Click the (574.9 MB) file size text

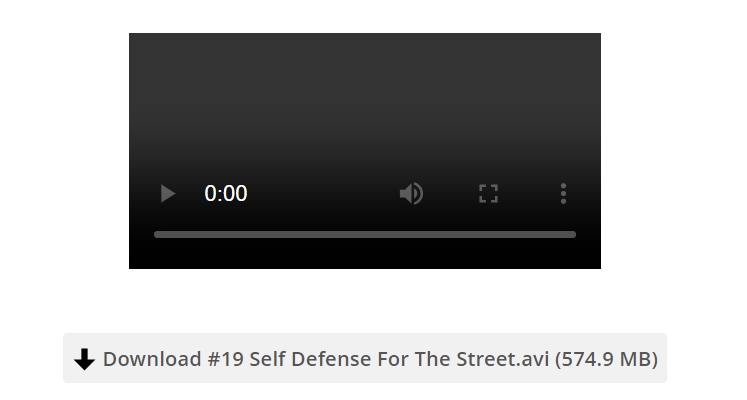click(606, 360)
